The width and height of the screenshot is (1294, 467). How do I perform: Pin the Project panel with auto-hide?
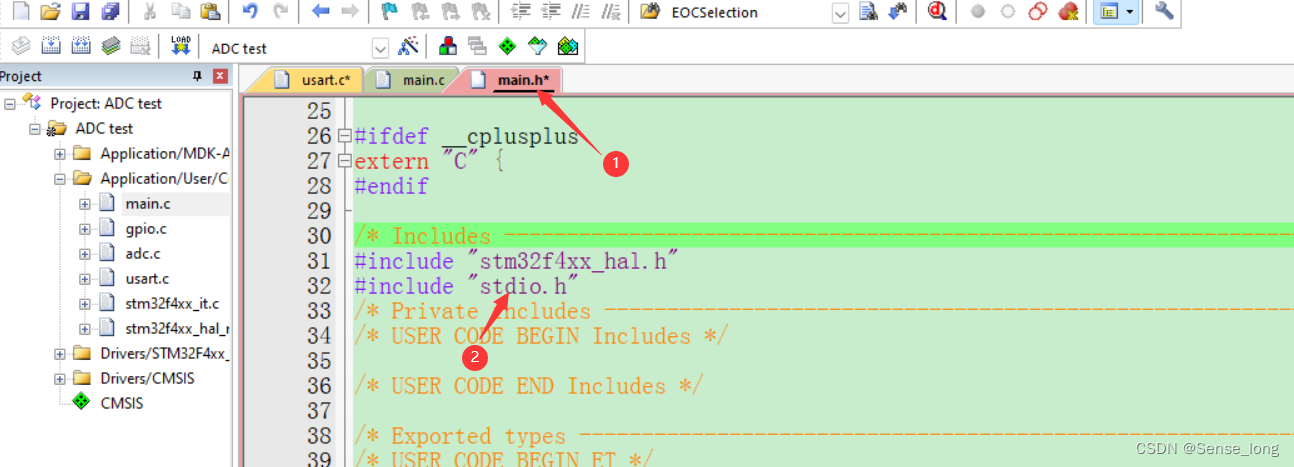pos(197,77)
